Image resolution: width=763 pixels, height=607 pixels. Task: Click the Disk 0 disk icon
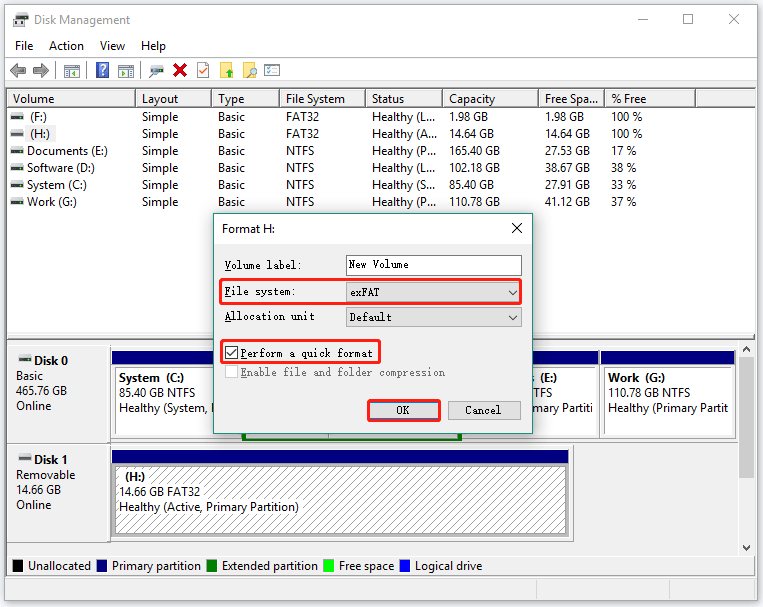tap(25, 359)
